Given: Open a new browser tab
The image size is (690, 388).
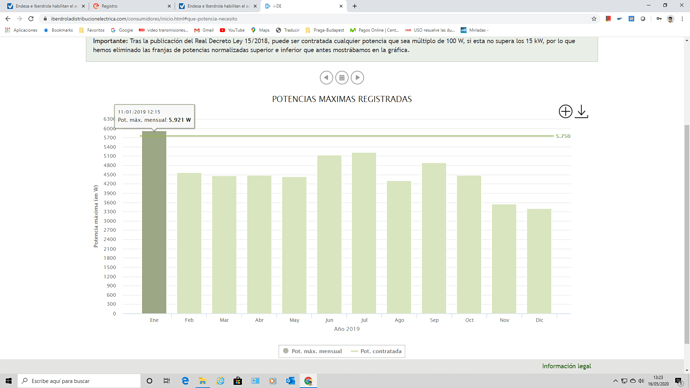Looking at the screenshot, I should (x=355, y=6).
